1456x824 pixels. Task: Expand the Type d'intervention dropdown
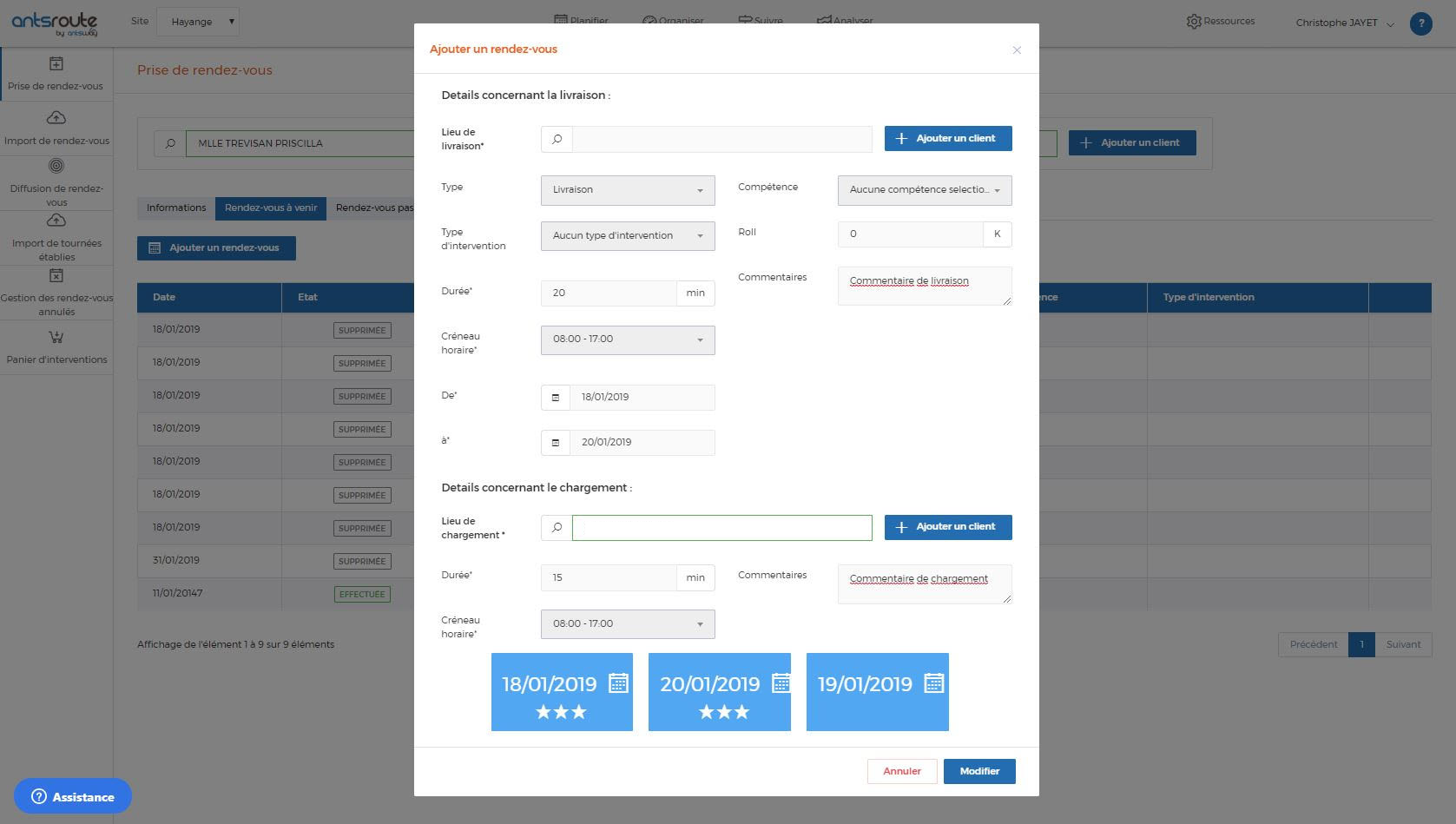click(627, 236)
